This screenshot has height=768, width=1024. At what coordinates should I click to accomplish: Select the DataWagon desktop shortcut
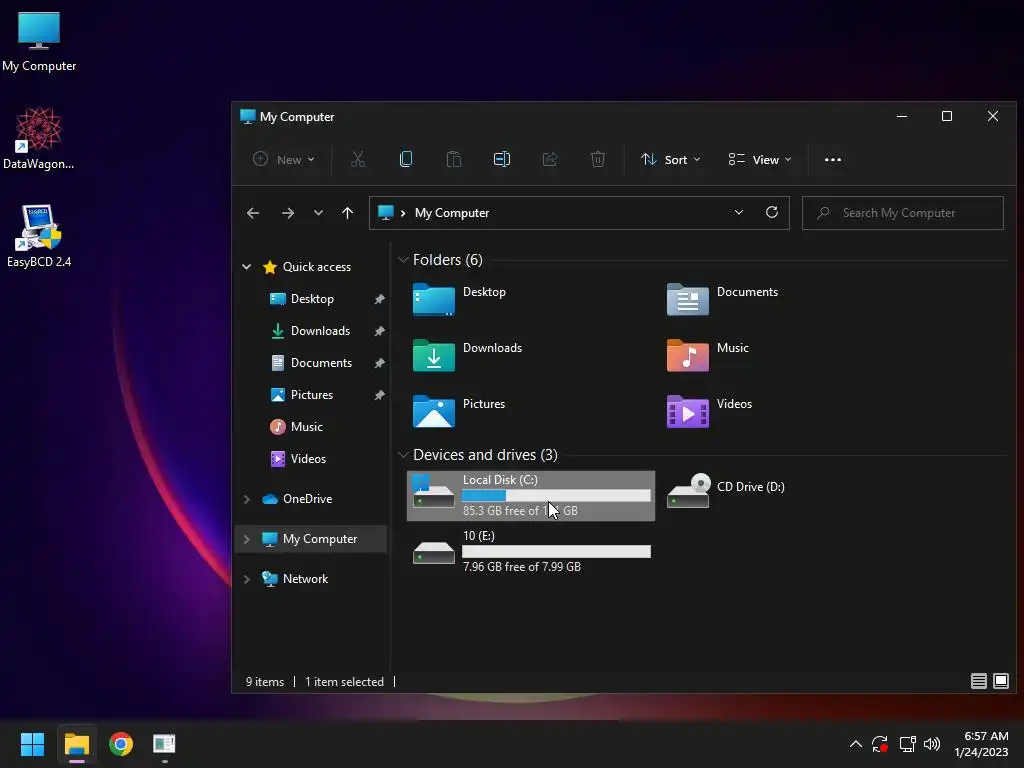[x=39, y=138]
